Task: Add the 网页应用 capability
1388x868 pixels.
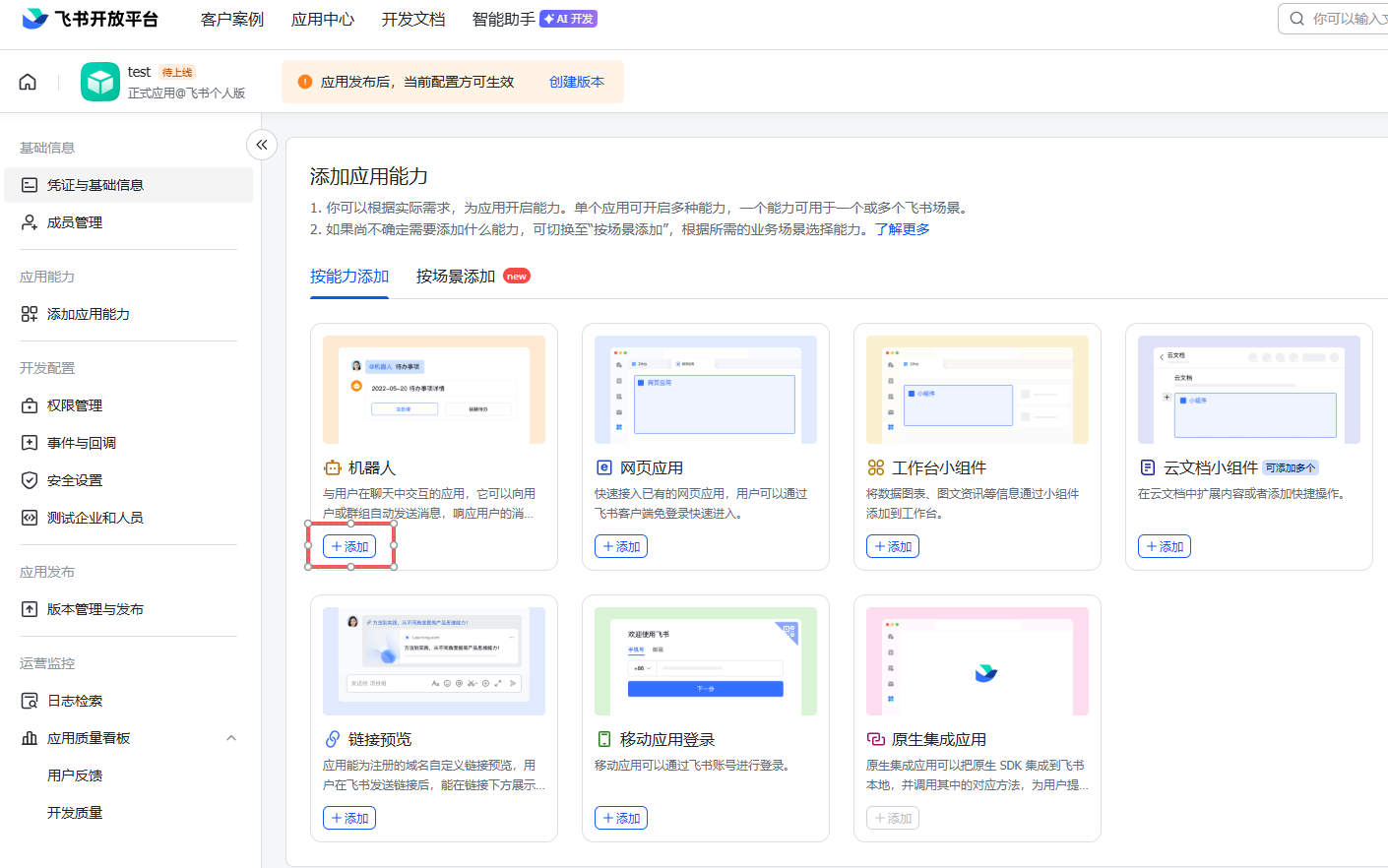Action: pos(621,546)
